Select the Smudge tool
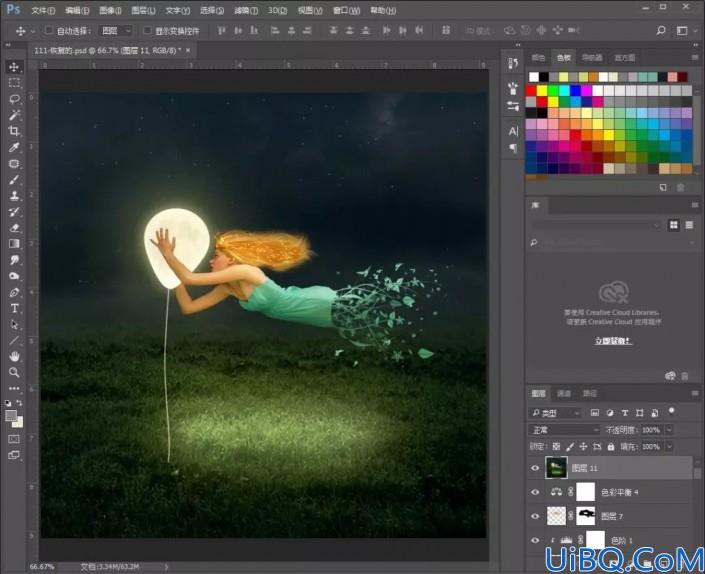This screenshot has width=705, height=574. [x=14, y=260]
